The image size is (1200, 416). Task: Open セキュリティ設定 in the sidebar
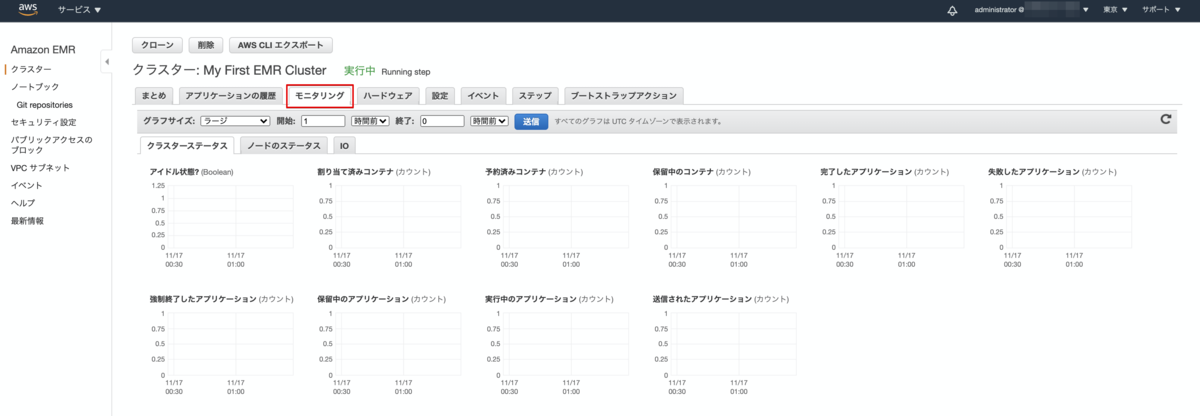[x=42, y=122]
